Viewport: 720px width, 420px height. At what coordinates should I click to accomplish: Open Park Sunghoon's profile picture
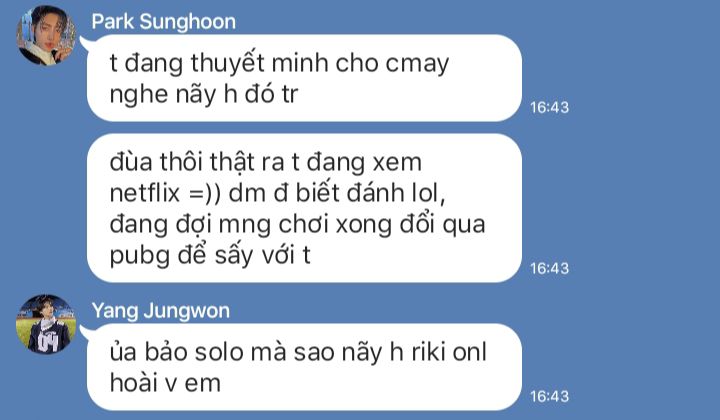coord(46,35)
